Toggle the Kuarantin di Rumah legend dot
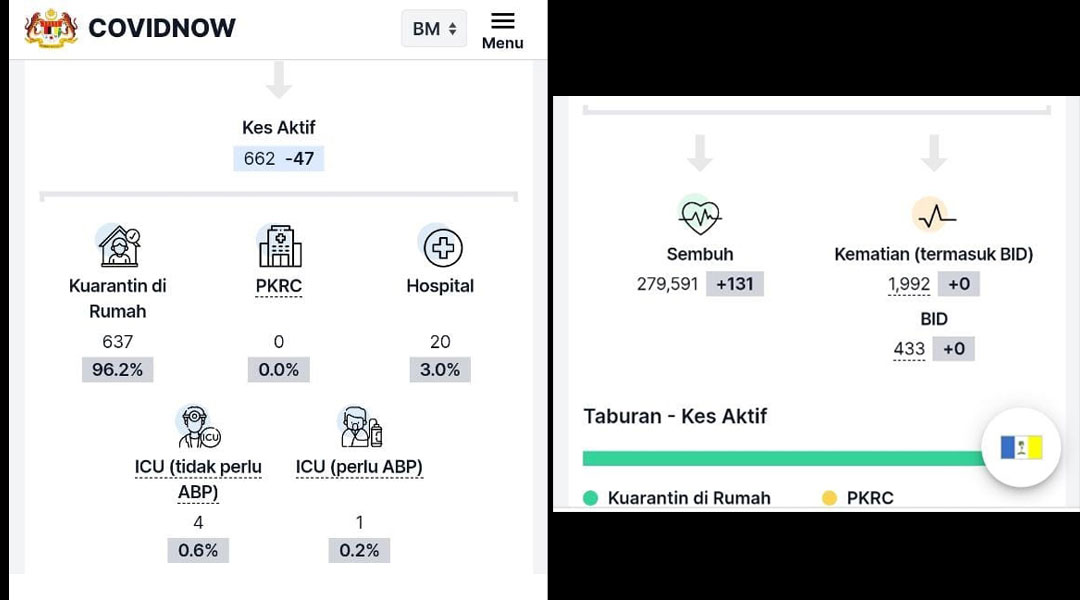Image resolution: width=1080 pixels, height=600 pixels. pos(590,498)
